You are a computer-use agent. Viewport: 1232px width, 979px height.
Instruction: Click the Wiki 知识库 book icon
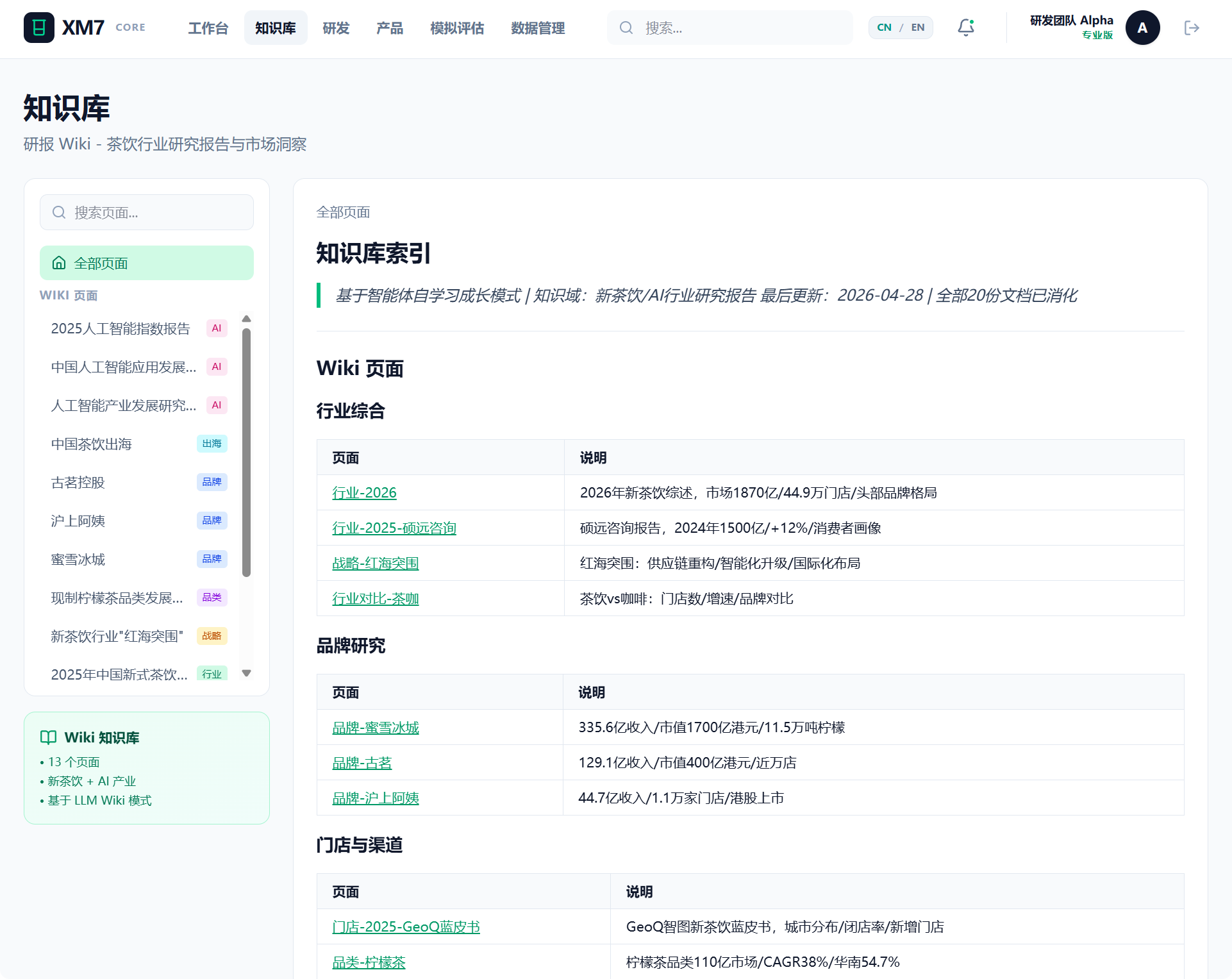pyautogui.click(x=48, y=737)
